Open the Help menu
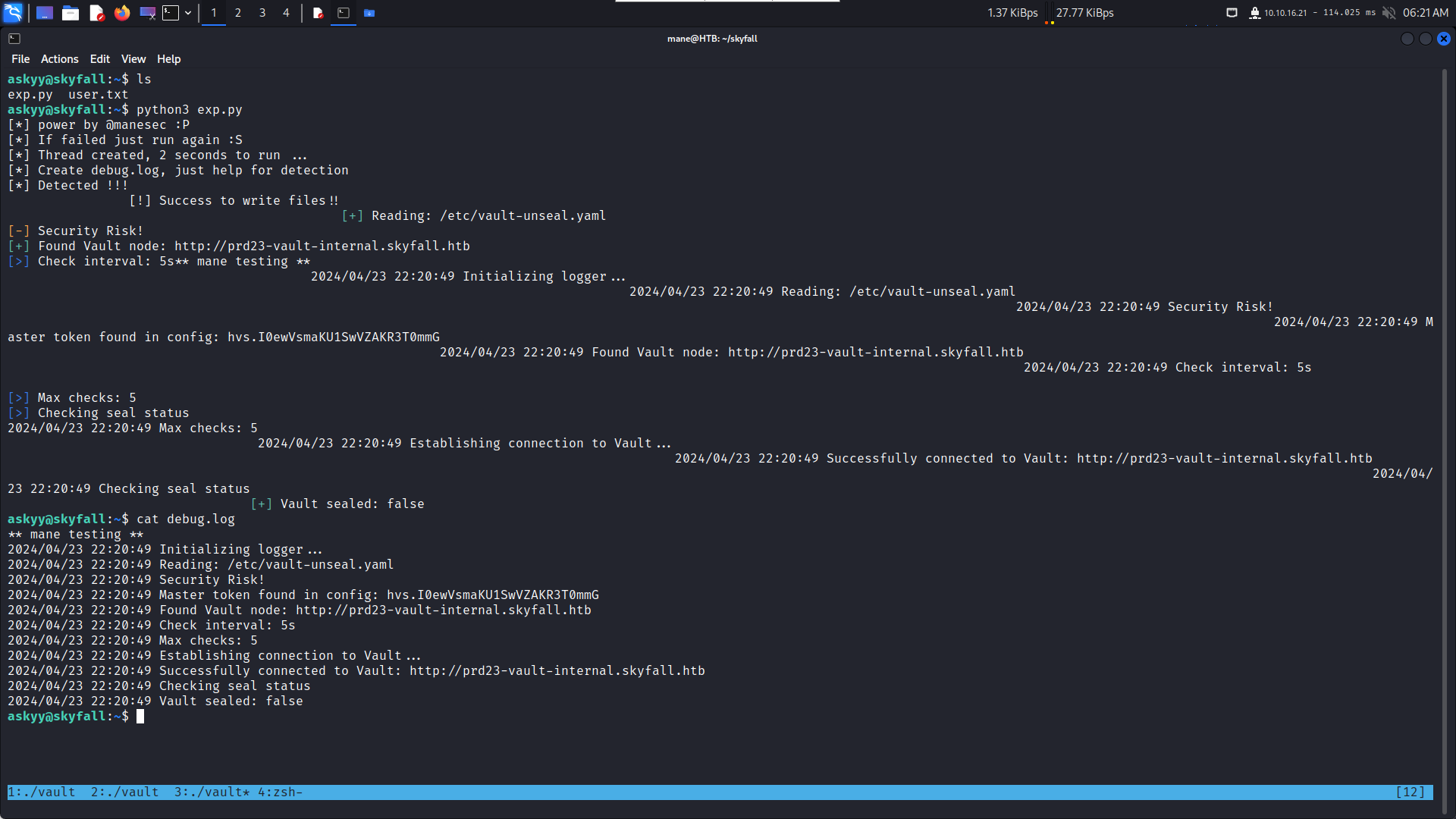The height and width of the screenshot is (819, 1456). (x=169, y=59)
